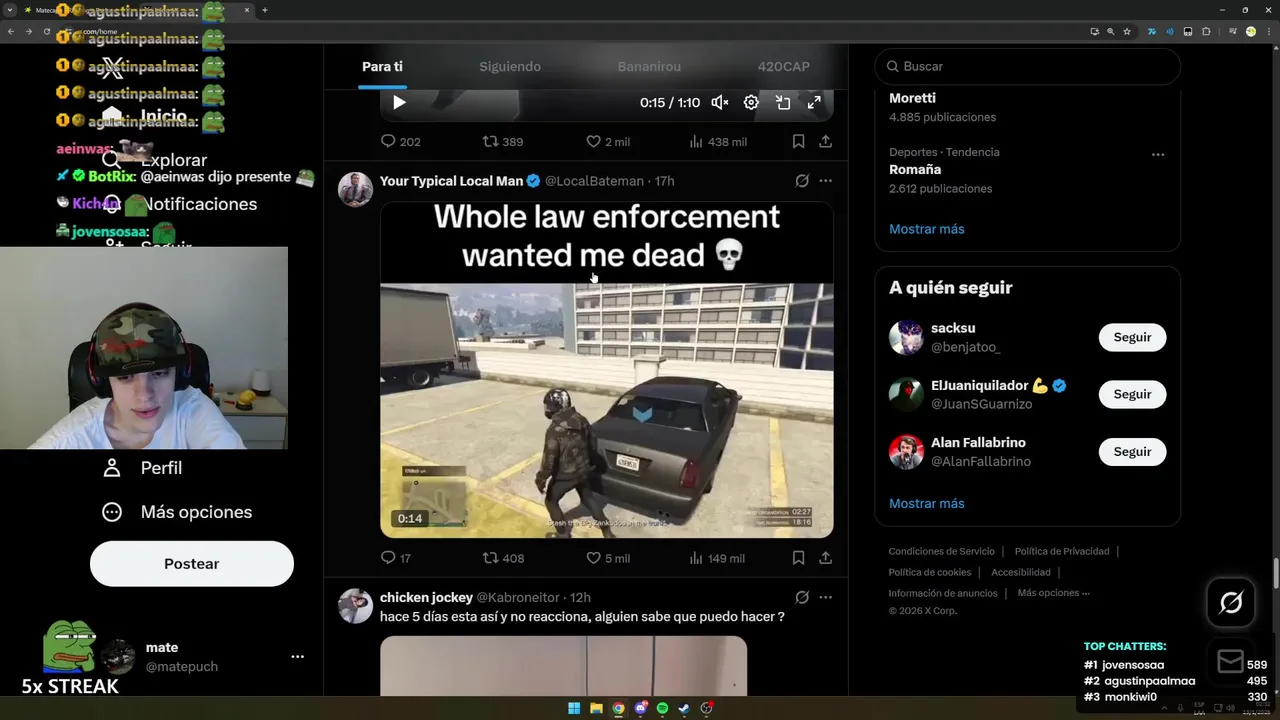Image resolution: width=1280 pixels, height=720 pixels.
Task: Open Grok action on LocalBateman post
Action: (x=802, y=181)
